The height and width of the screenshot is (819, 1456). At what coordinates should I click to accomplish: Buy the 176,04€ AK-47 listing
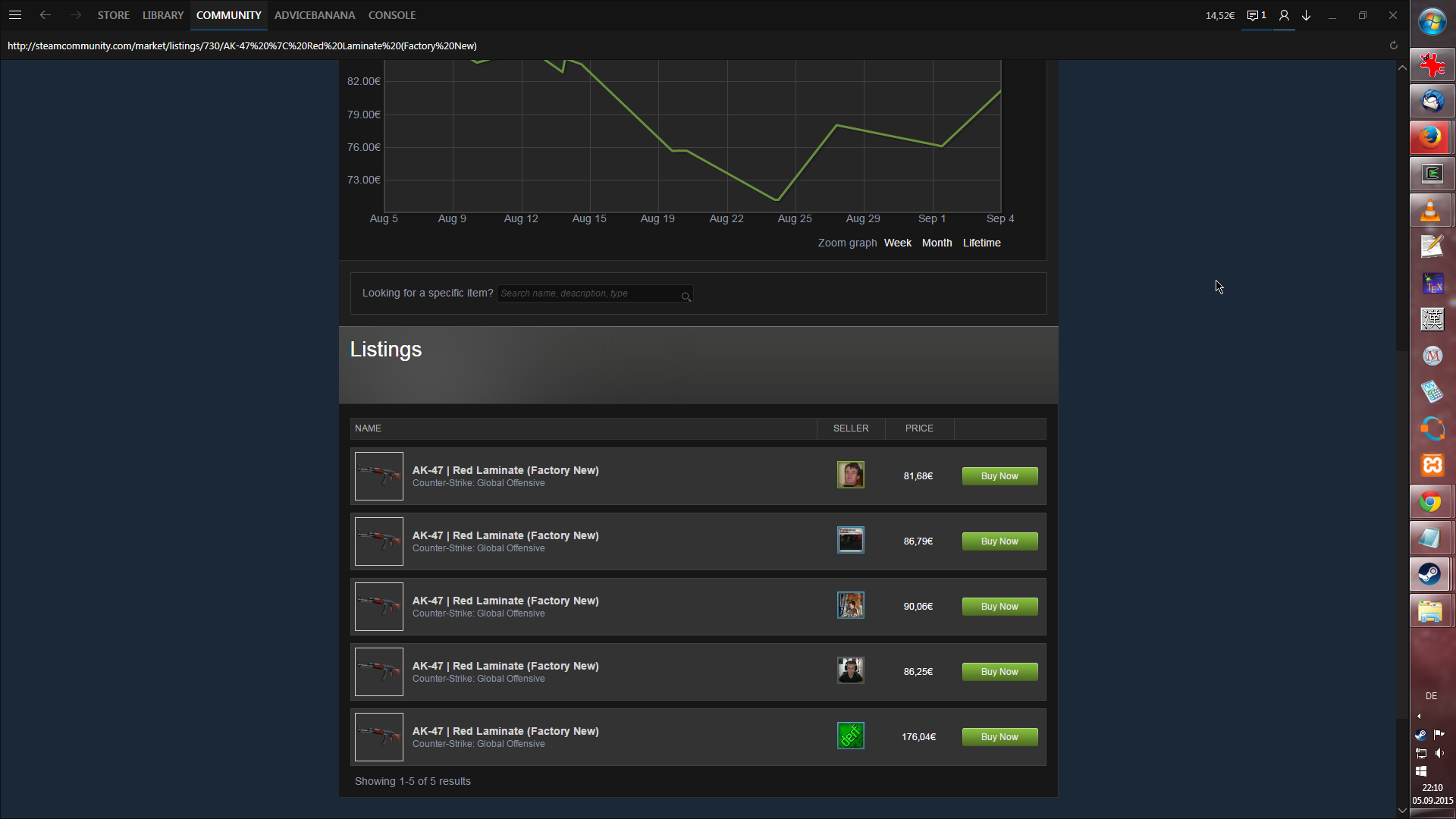(999, 737)
